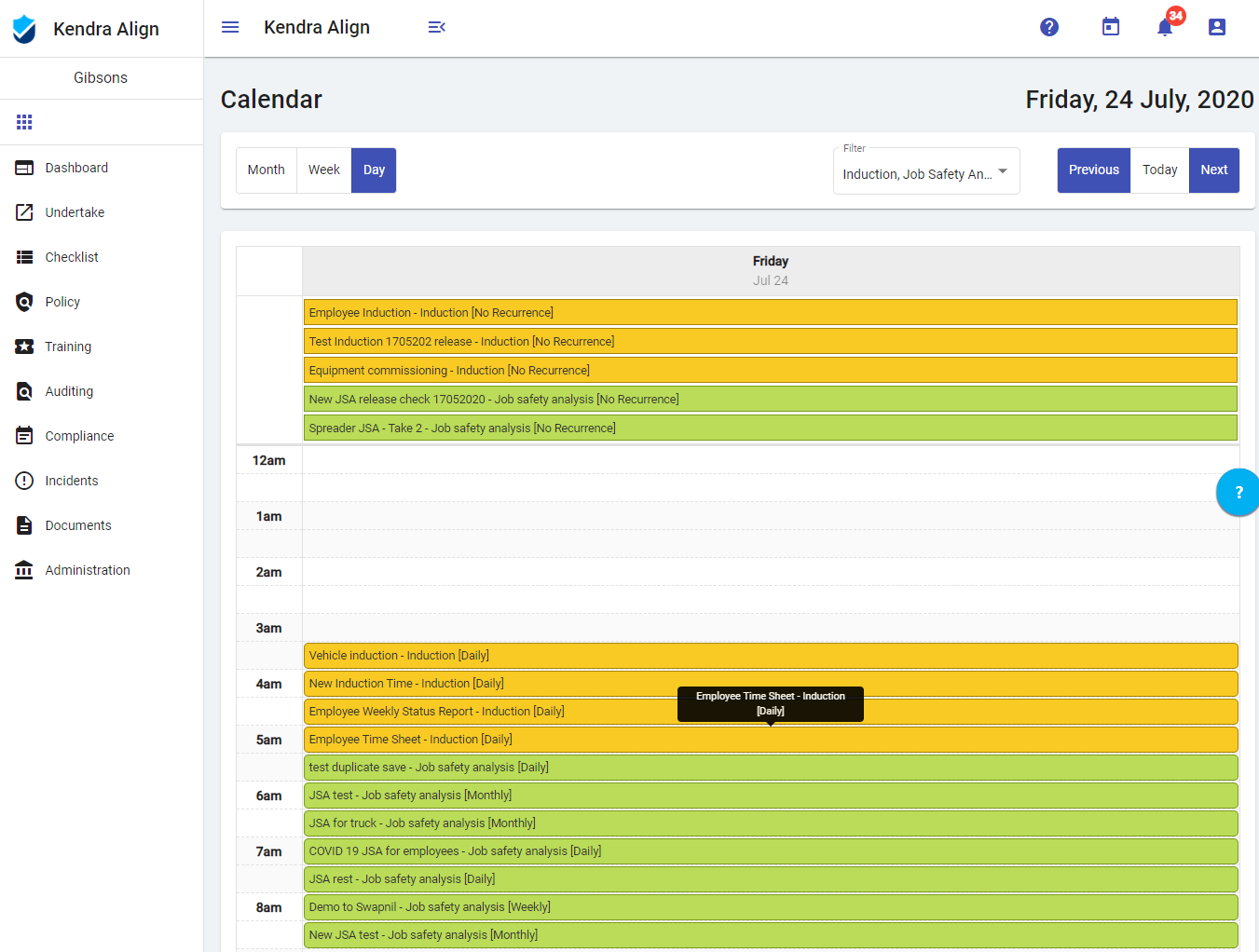This screenshot has width=1259, height=952.
Task: Click the Dashboard sidebar icon
Action: (x=24, y=168)
